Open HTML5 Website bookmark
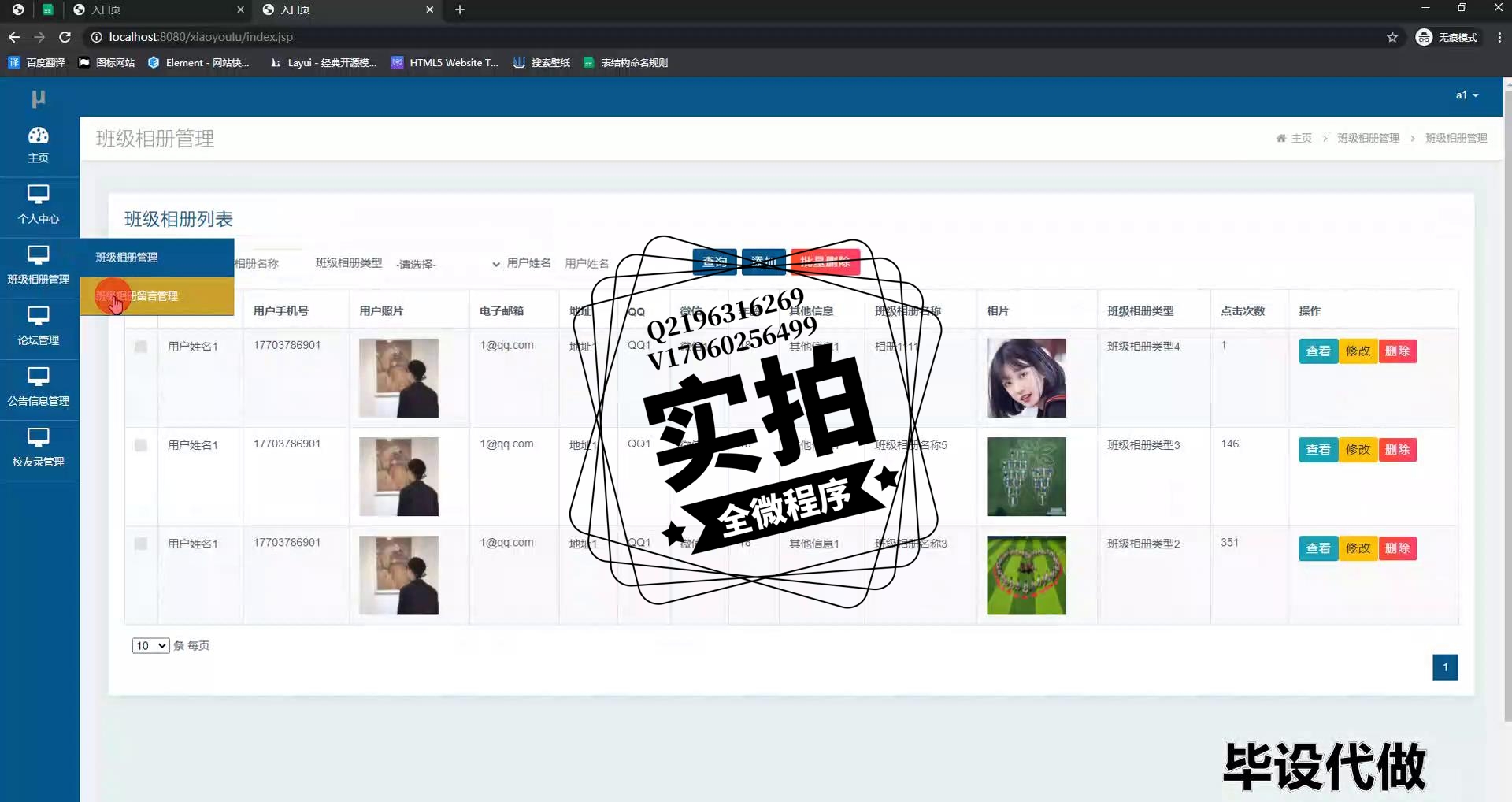The image size is (1512, 802). tap(445, 63)
